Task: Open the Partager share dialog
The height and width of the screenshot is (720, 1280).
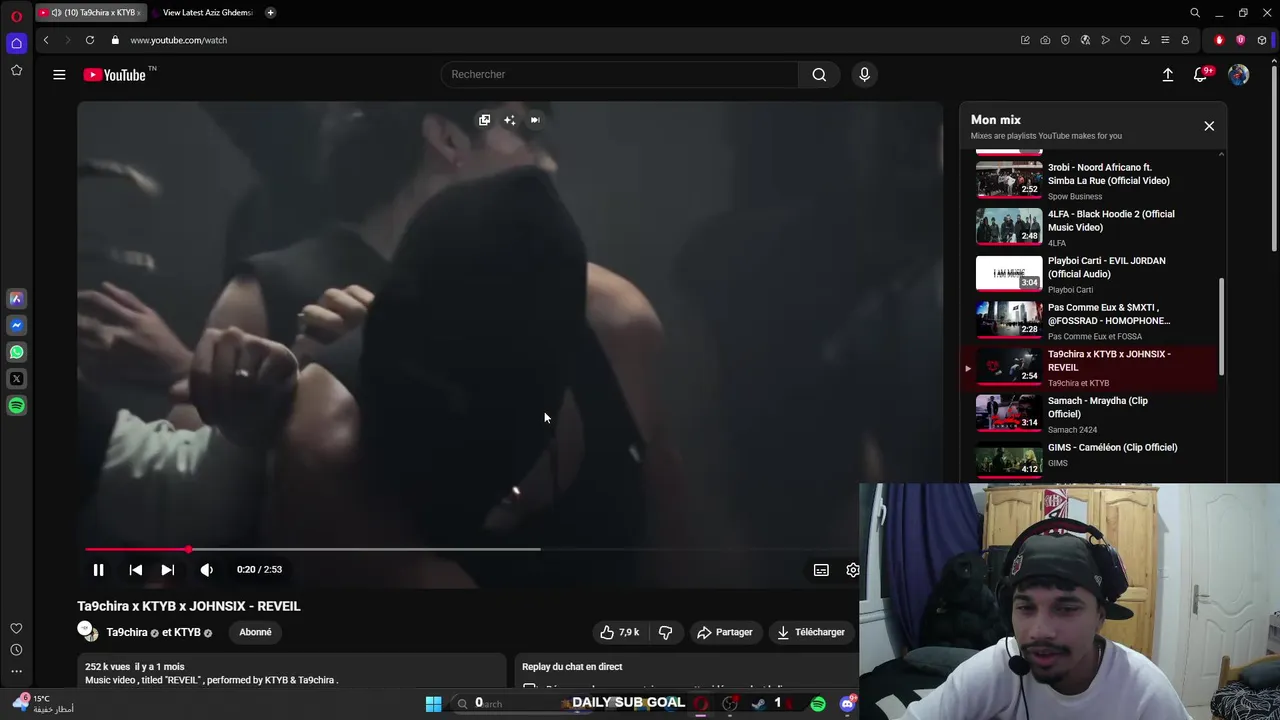Action: tap(725, 632)
